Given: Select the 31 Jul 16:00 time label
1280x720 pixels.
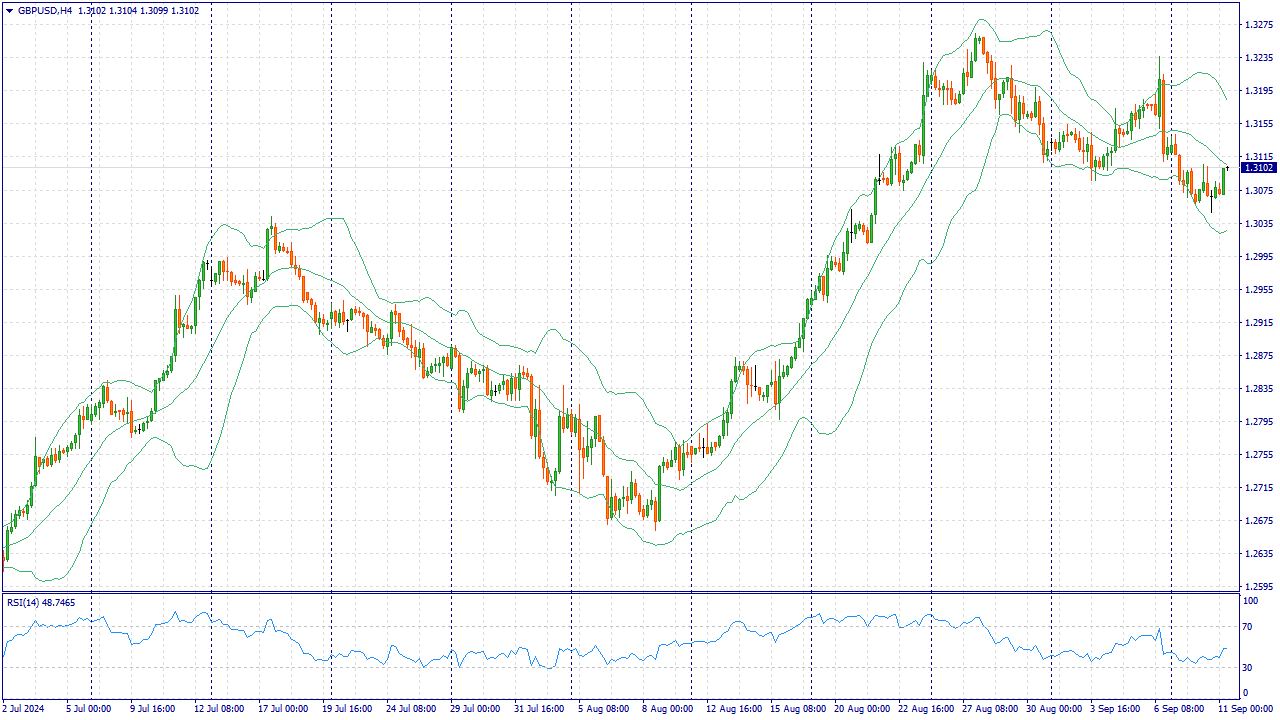Looking at the screenshot, I should coord(539,709).
